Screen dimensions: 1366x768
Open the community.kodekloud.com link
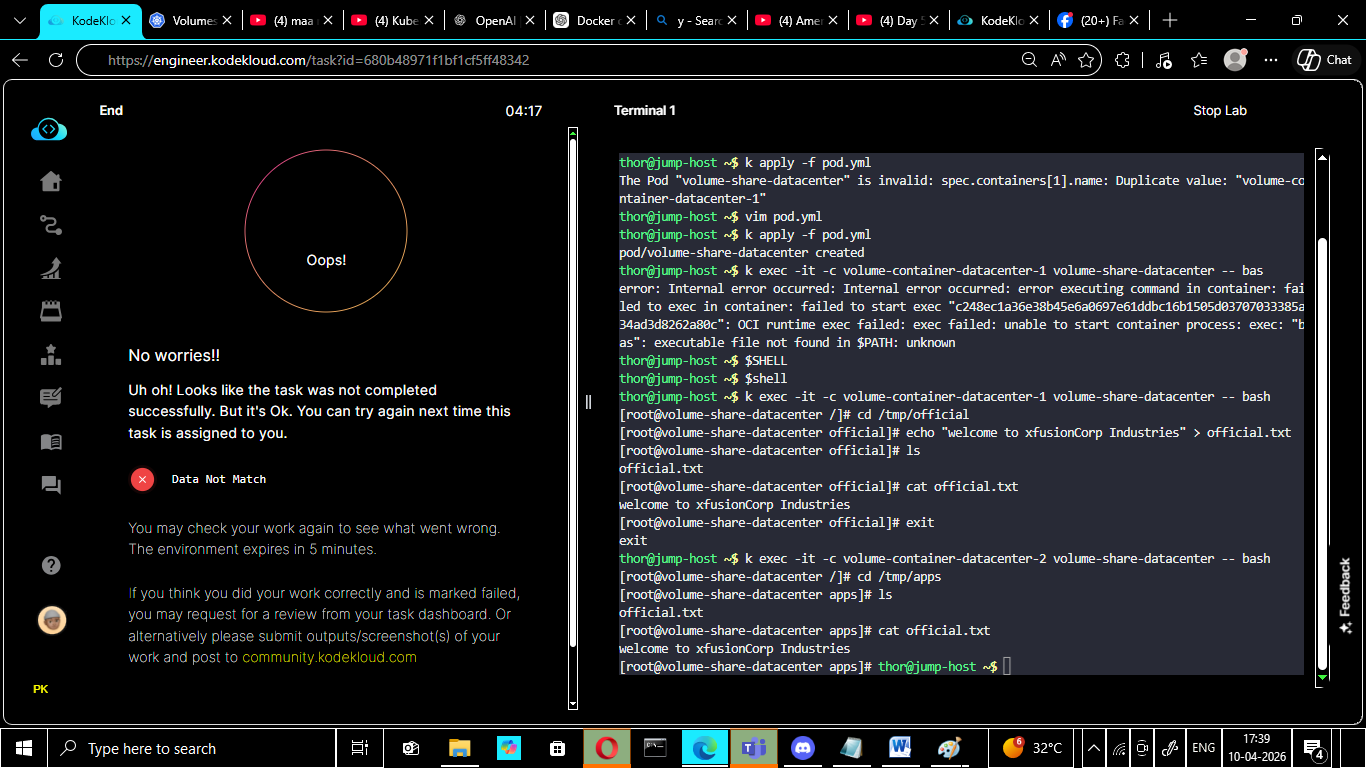point(329,657)
